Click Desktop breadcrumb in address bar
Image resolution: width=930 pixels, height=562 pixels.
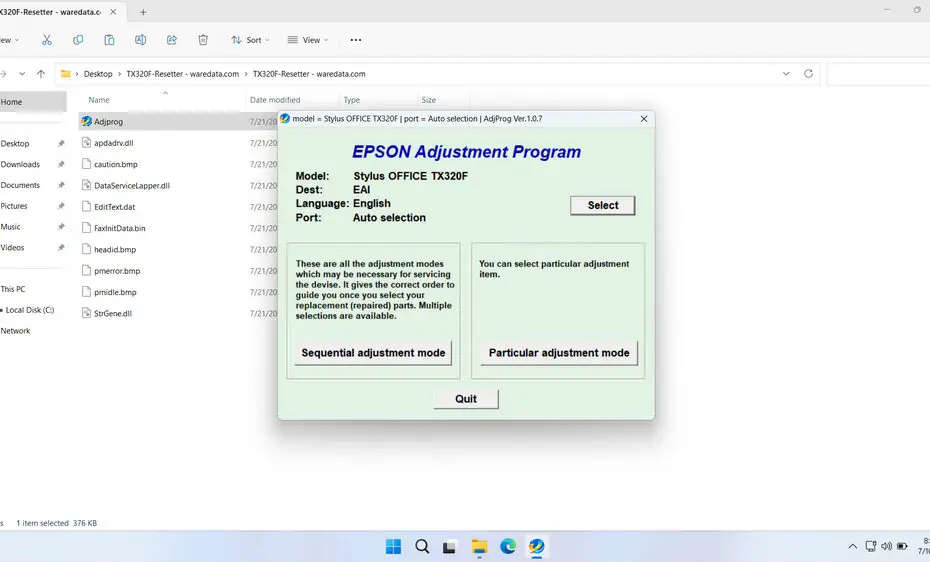click(98, 74)
